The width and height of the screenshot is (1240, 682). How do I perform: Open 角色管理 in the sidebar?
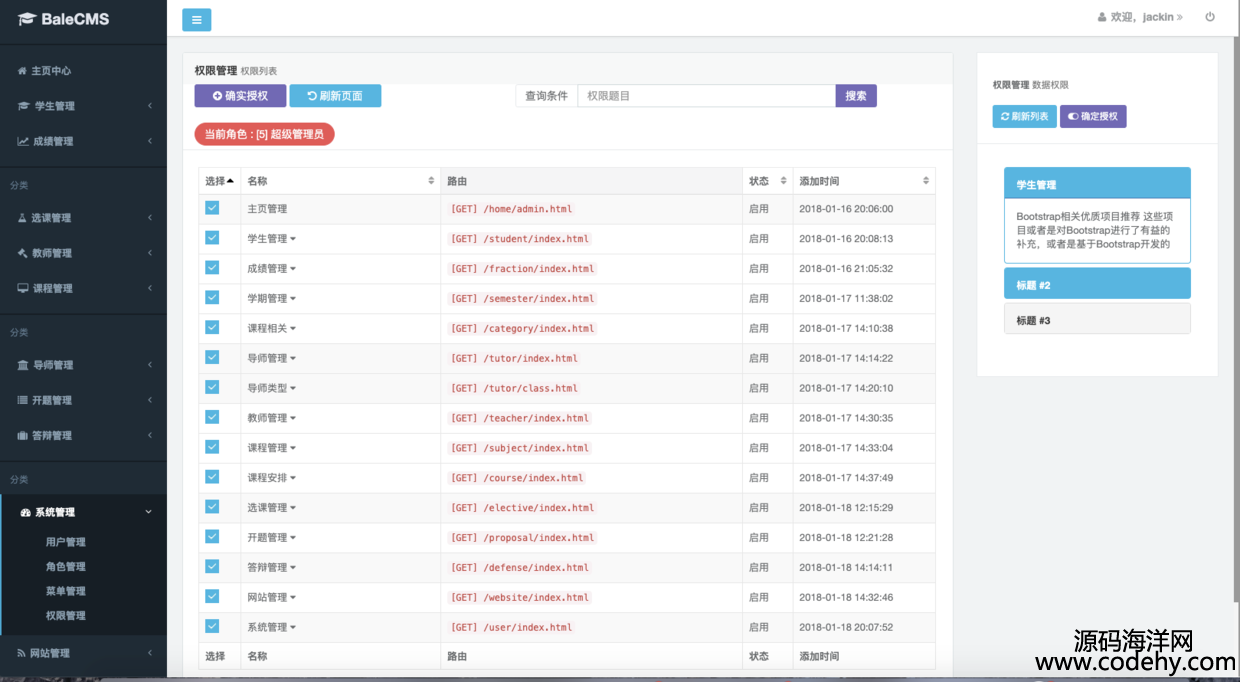tap(66, 566)
